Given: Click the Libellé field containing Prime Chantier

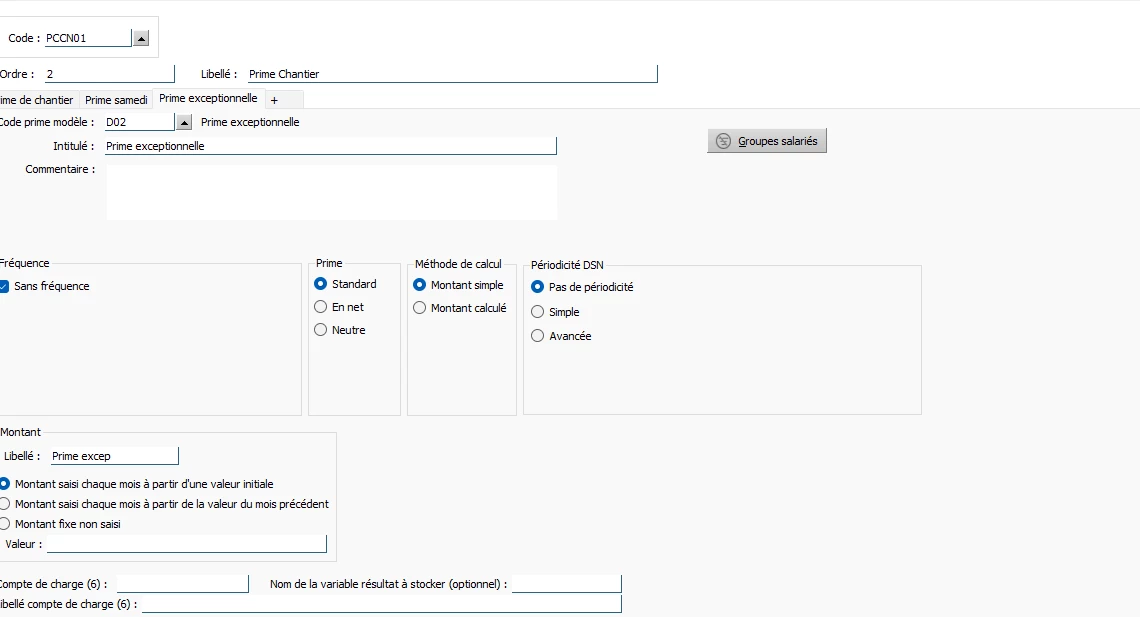Looking at the screenshot, I should (x=452, y=74).
